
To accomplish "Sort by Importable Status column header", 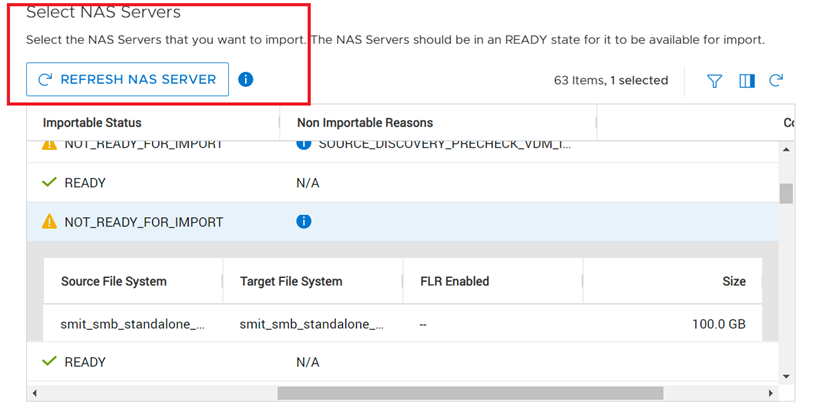I will [92, 123].
